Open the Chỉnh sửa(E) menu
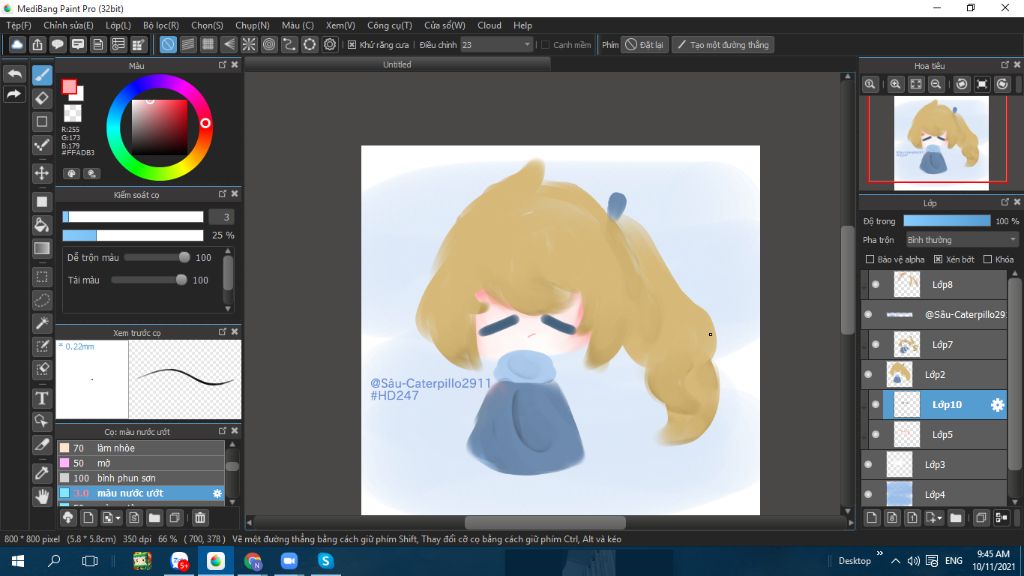 tap(68, 25)
